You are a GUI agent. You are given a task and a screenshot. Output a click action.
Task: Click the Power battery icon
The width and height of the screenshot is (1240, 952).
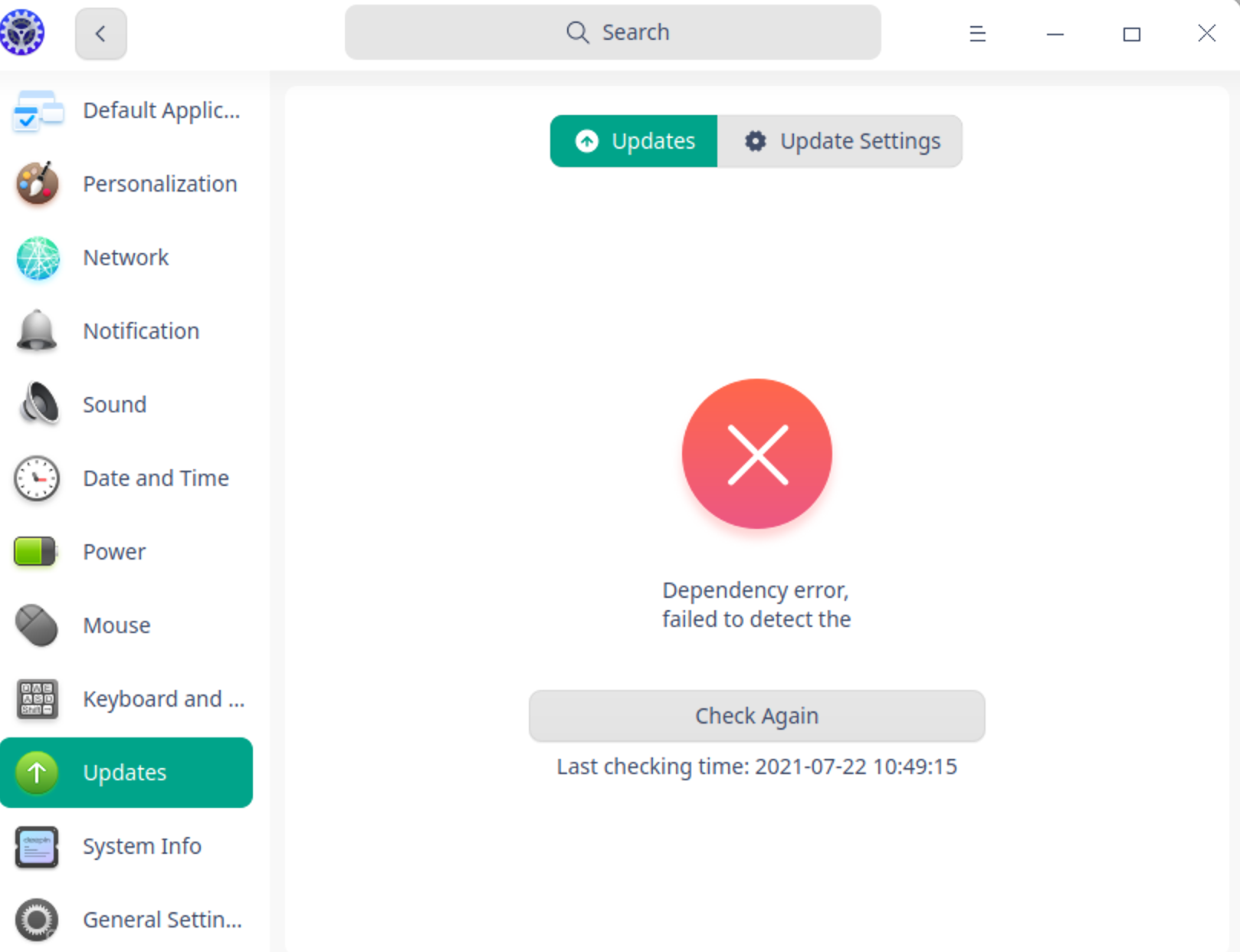click(x=34, y=552)
